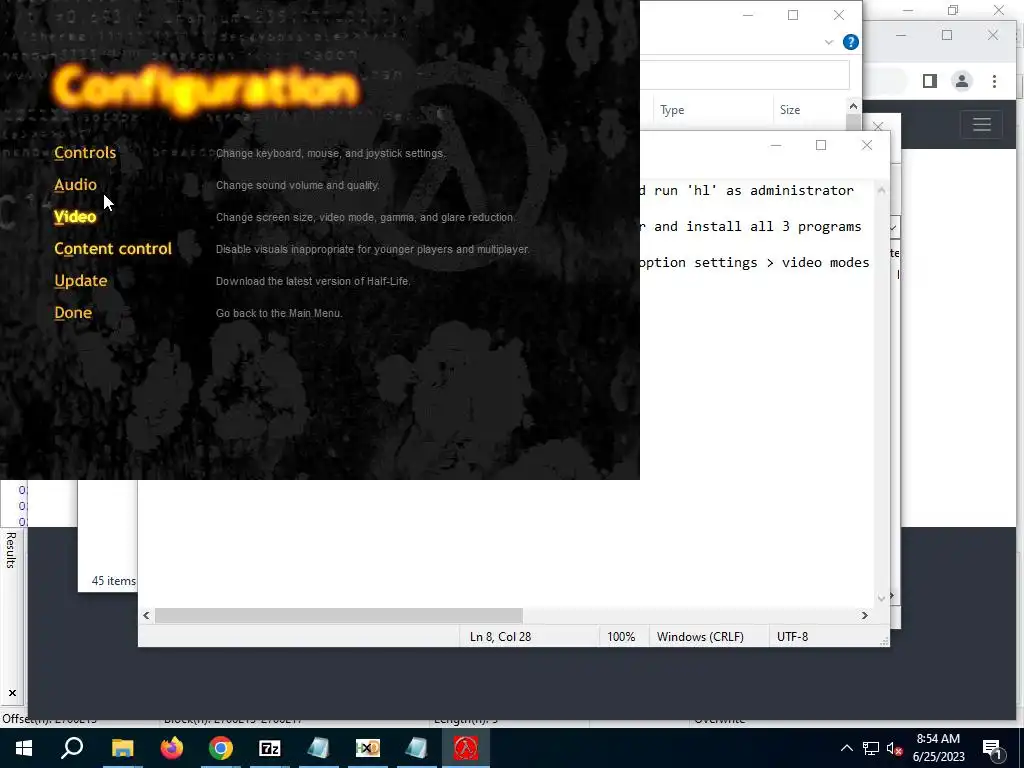Close the Notepad window
The image size is (1024, 768).
point(867,145)
